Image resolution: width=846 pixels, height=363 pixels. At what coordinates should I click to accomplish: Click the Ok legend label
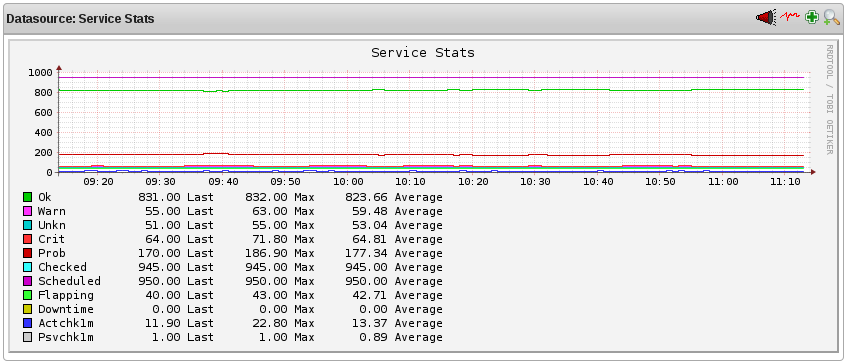(x=45, y=197)
